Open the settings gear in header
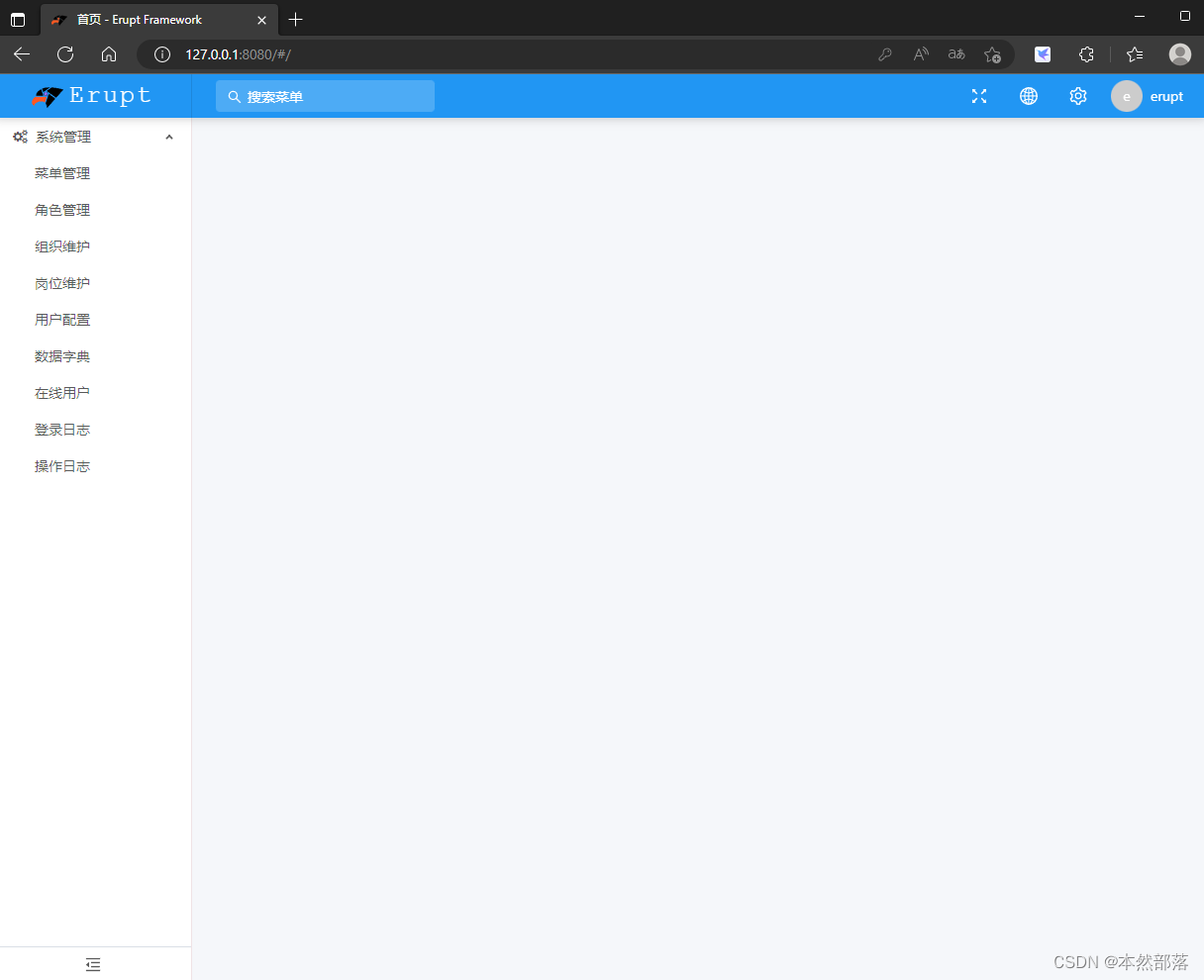Image resolution: width=1204 pixels, height=980 pixels. tap(1078, 96)
